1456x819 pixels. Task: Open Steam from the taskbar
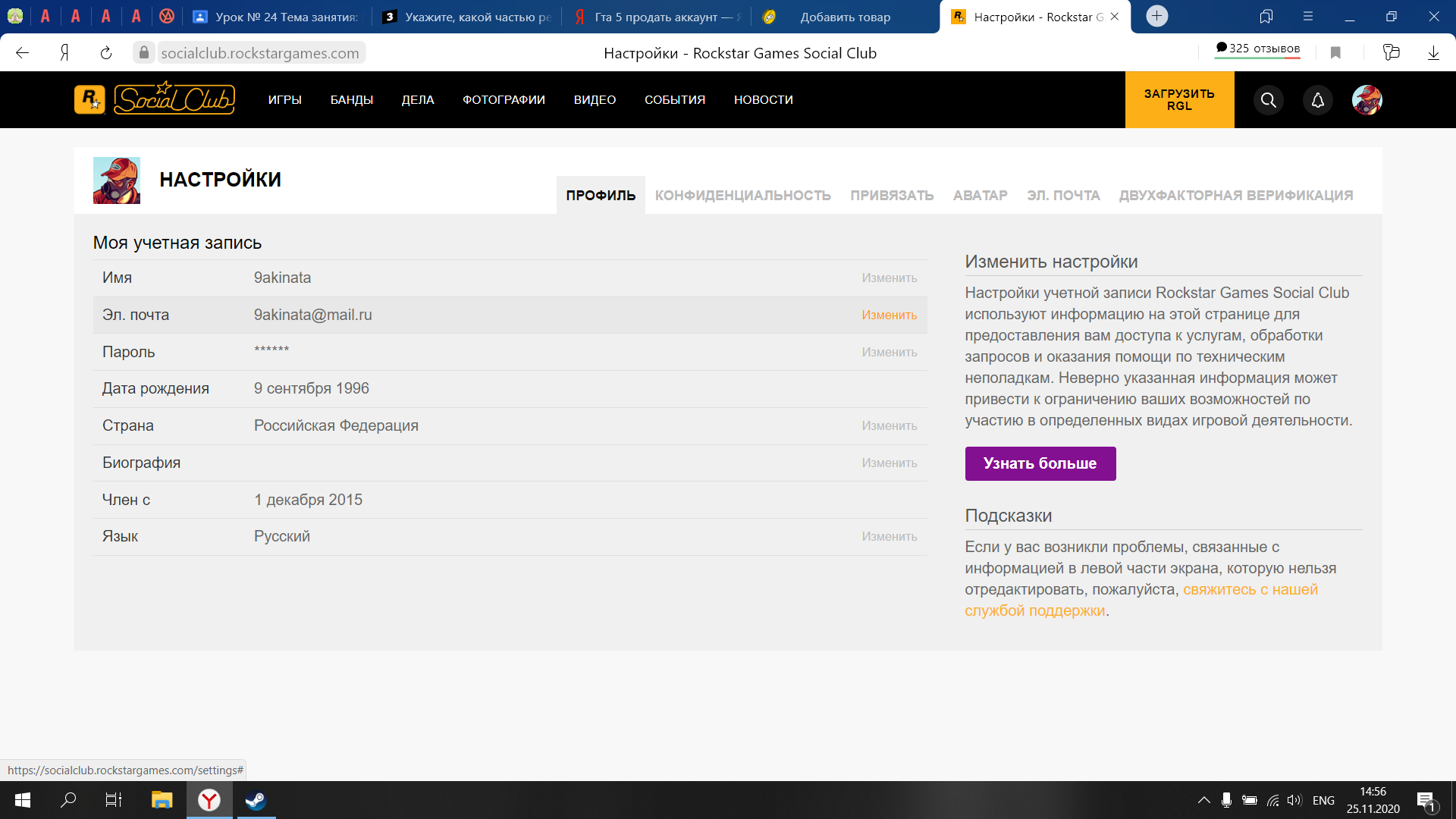[256, 800]
